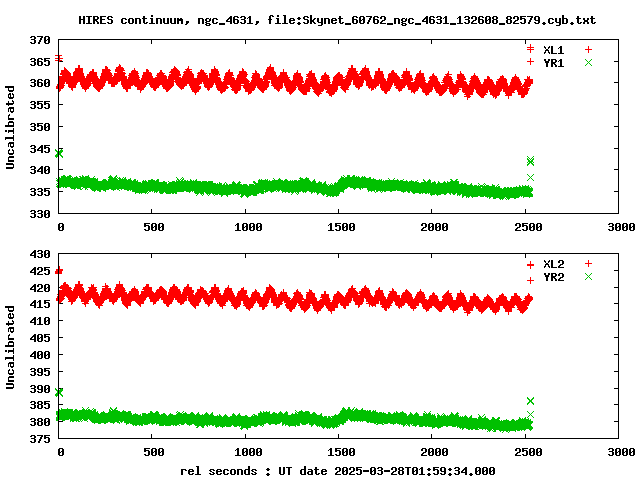The image size is (640, 480).
Task: Click the green outlier point near 344 at top plot start
Action: coord(59,153)
